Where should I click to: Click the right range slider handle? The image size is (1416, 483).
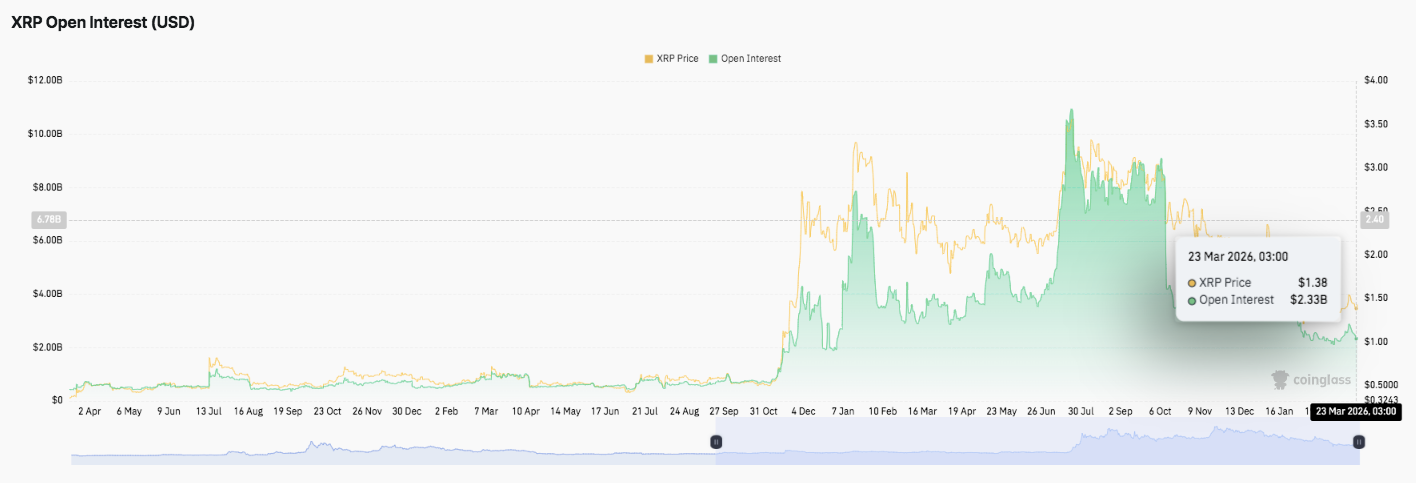(1358, 441)
